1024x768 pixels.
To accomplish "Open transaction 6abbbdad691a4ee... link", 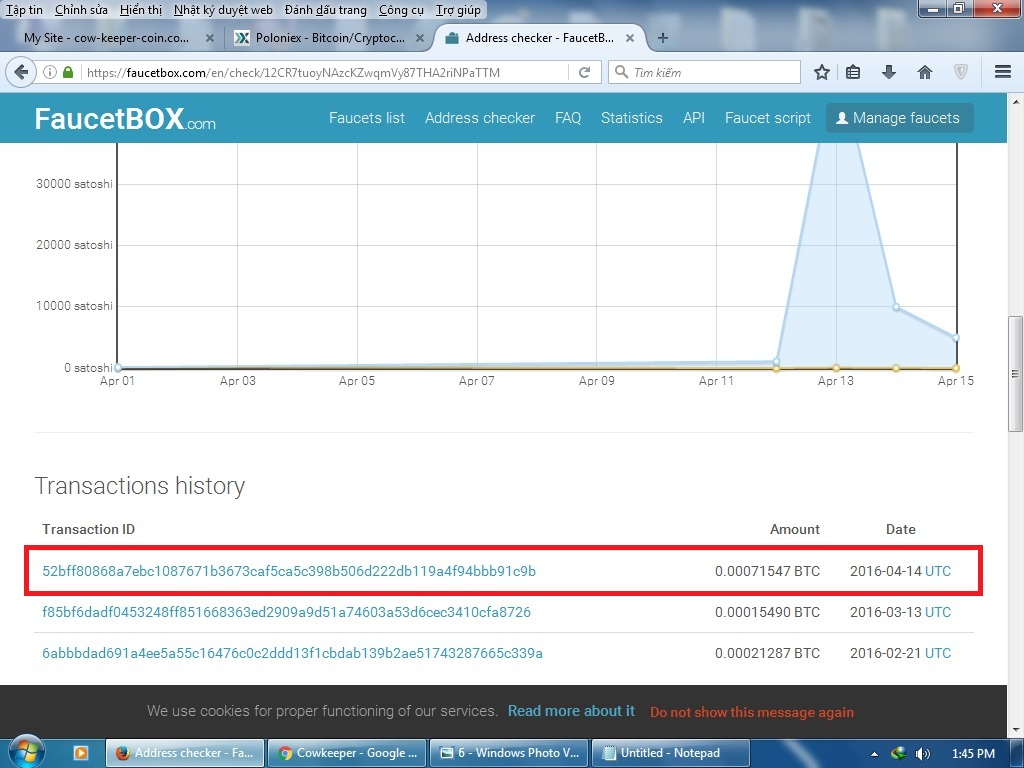I will click(x=292, y=653).
